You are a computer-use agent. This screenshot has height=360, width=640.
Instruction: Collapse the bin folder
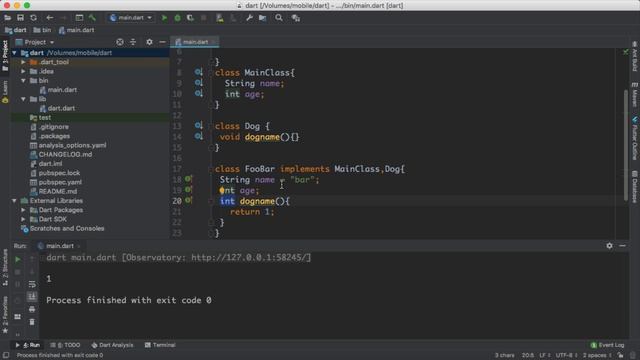pyautogui.click(x=23, y=81)
